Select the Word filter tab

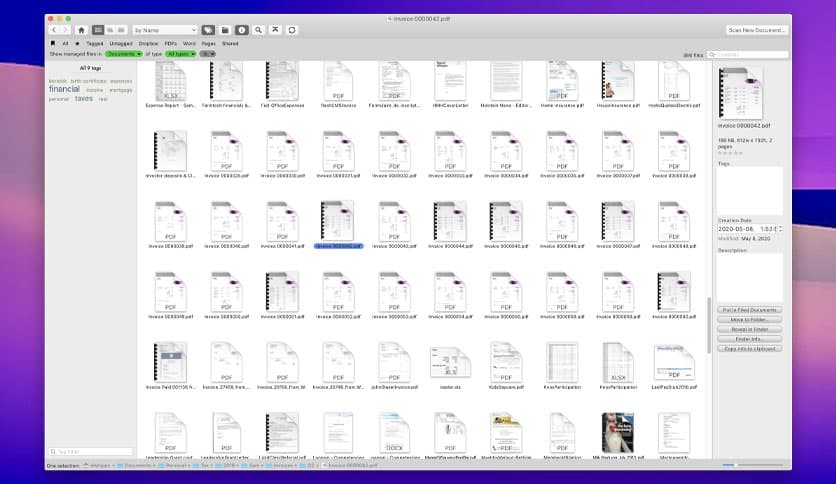(x=189, y=44)
